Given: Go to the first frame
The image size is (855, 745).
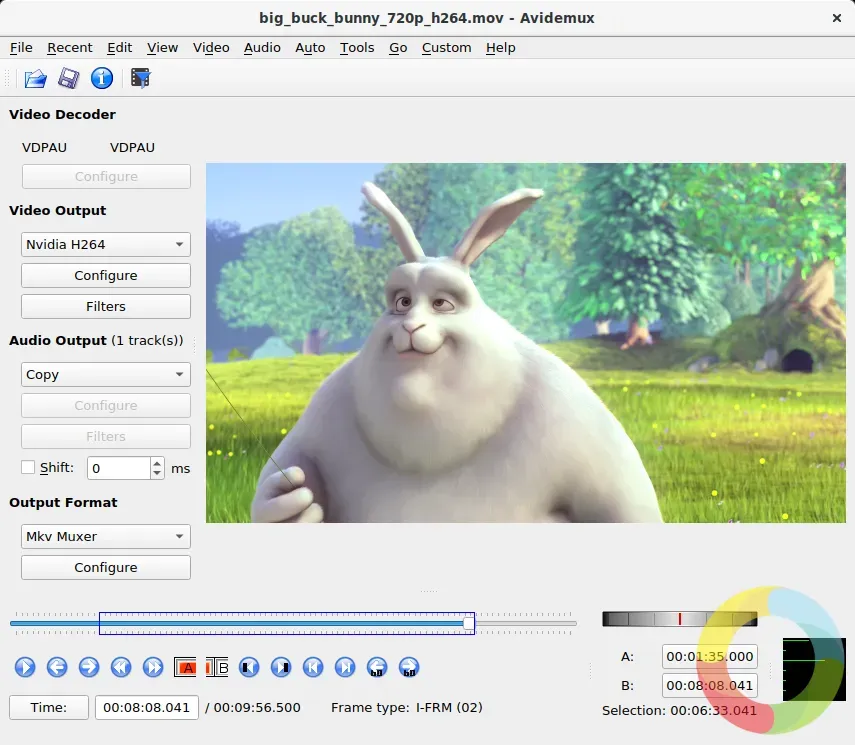Looking at the screenshot, I should pyautogui.click(x=313, y=667).
